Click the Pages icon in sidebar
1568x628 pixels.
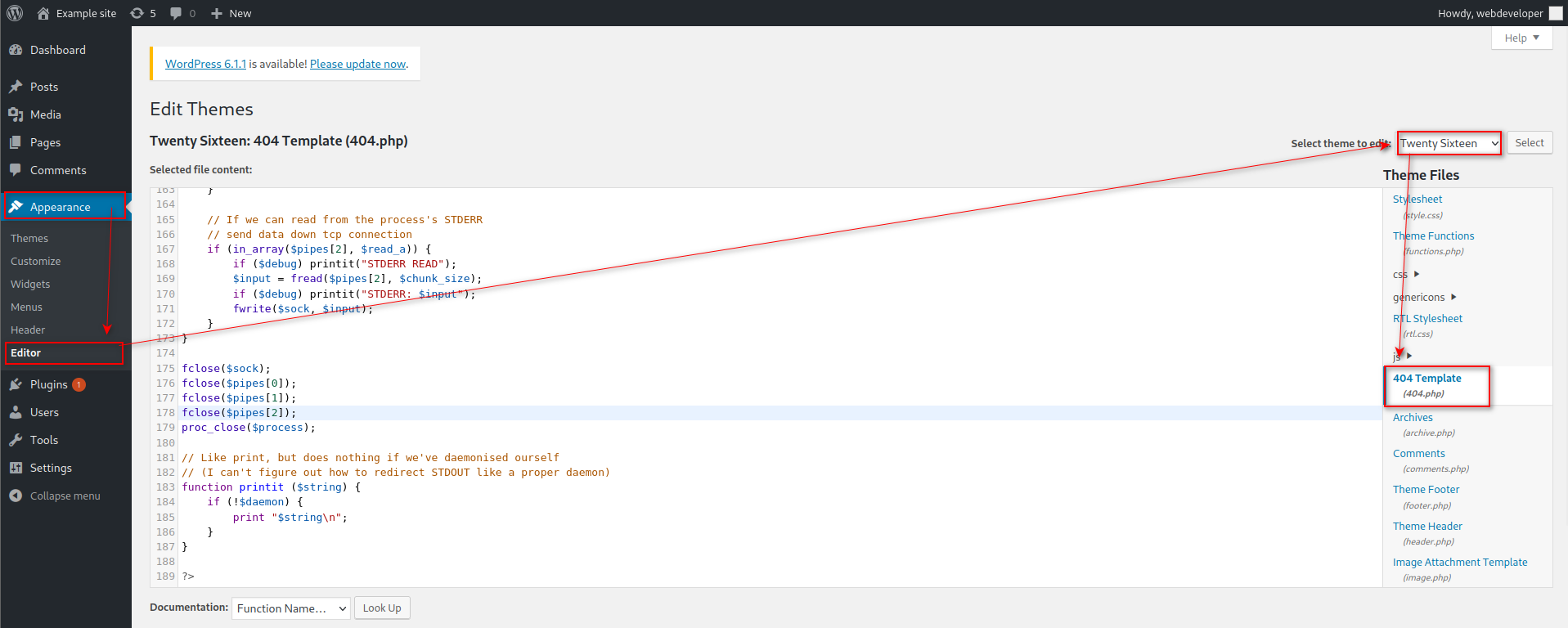(x=16, y=142)
